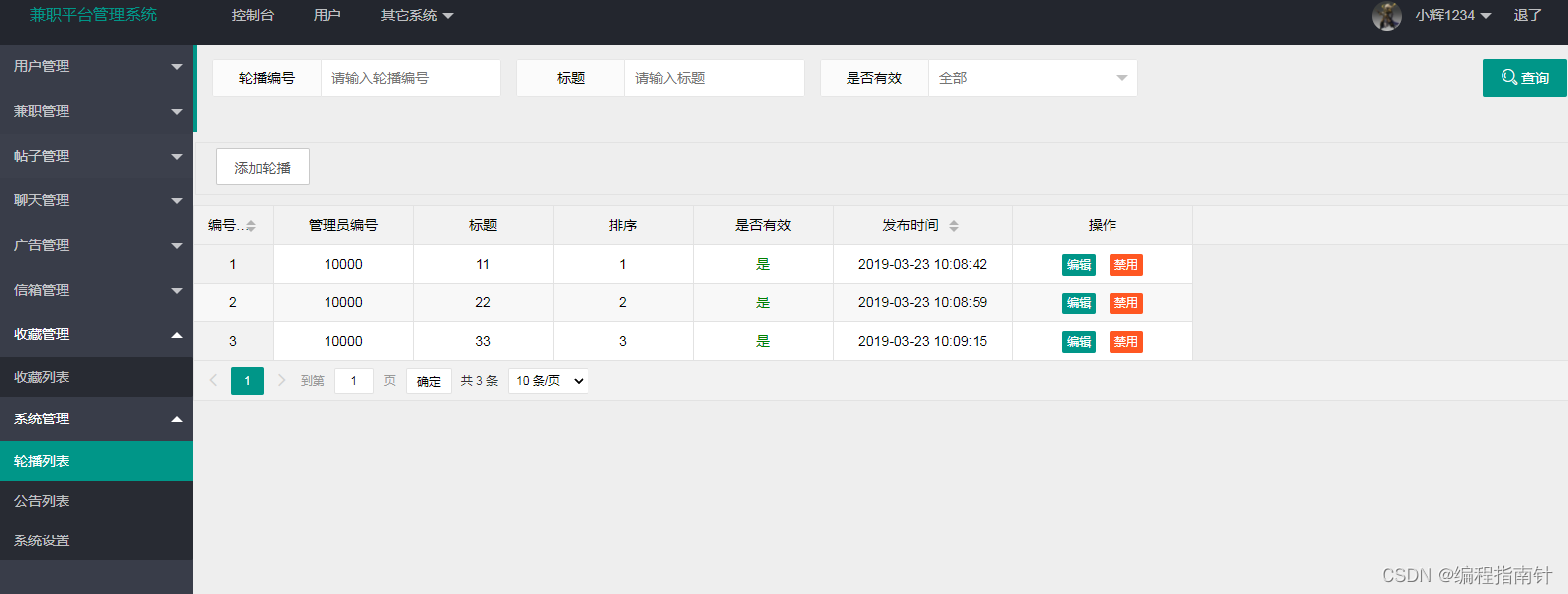Viewport: 1568px width, 594px height.
Task: Click the 退了 logout link
Action: 1528,15
